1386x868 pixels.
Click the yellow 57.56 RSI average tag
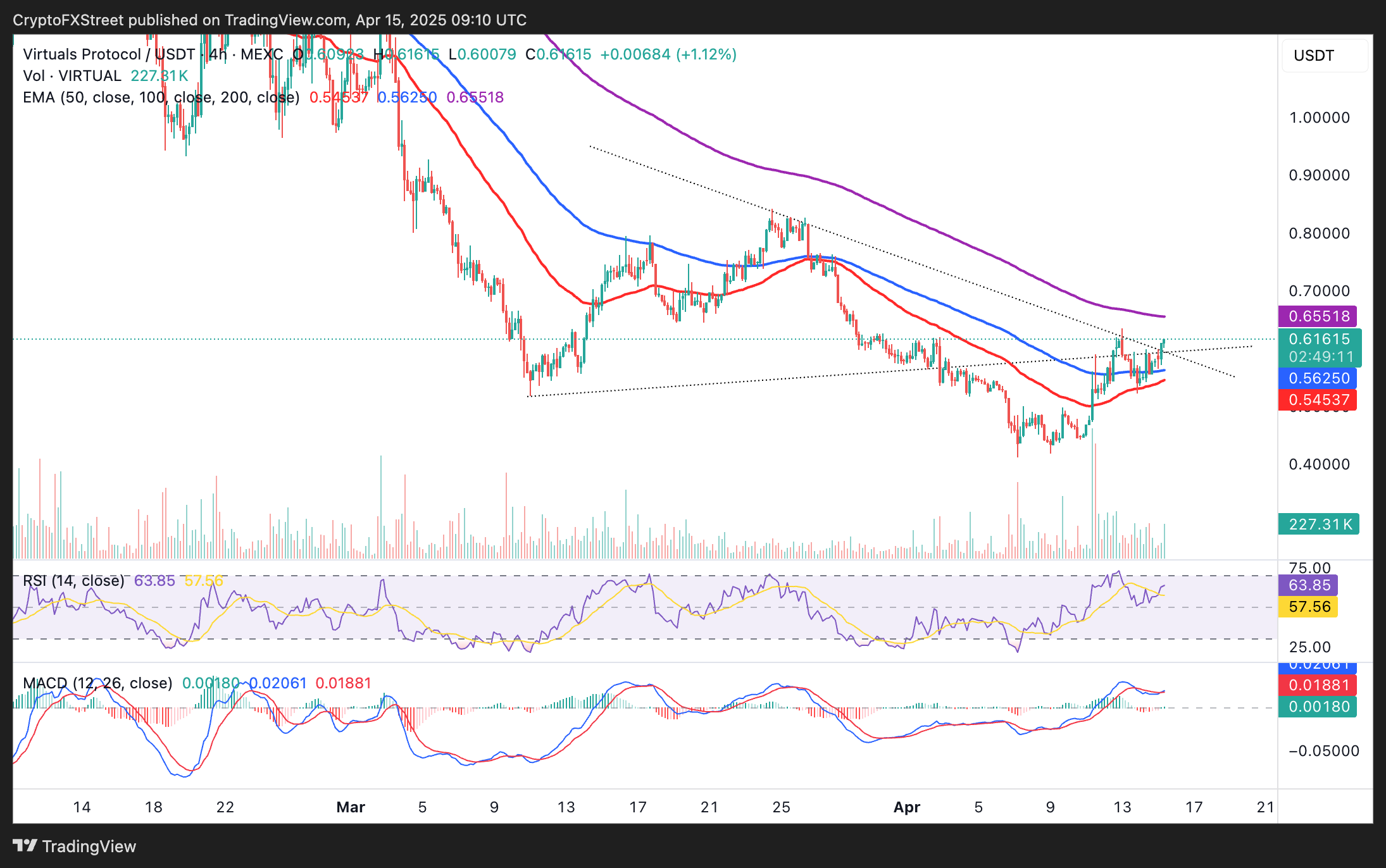pos(1309,607)
